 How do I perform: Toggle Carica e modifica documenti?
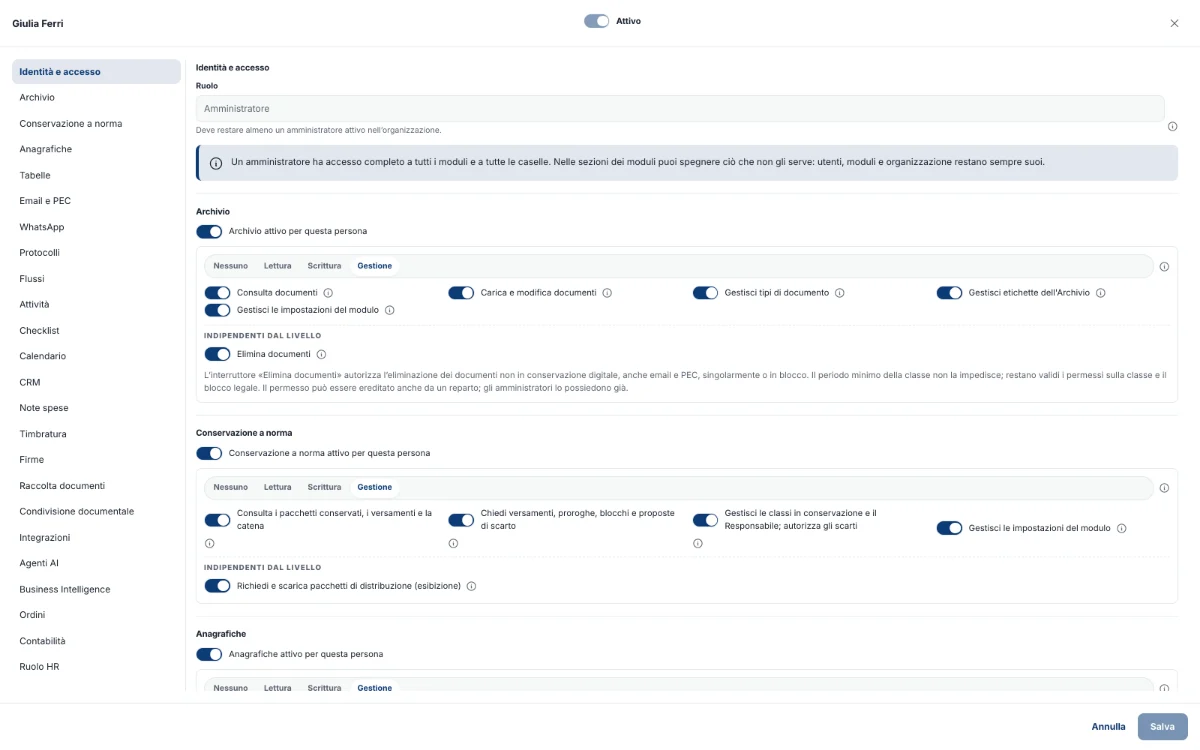pyautogui.click(x=461, y=293)
